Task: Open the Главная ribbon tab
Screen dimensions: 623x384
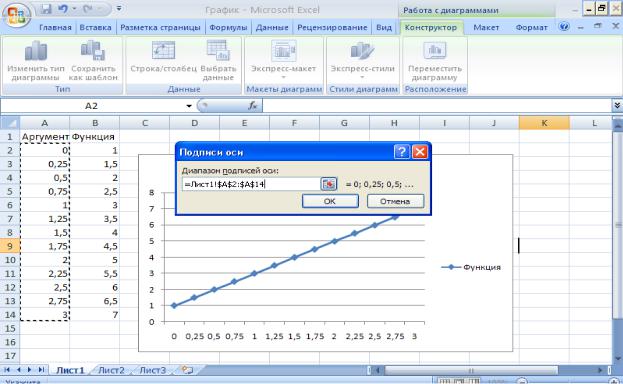Action: pos(55,27)
